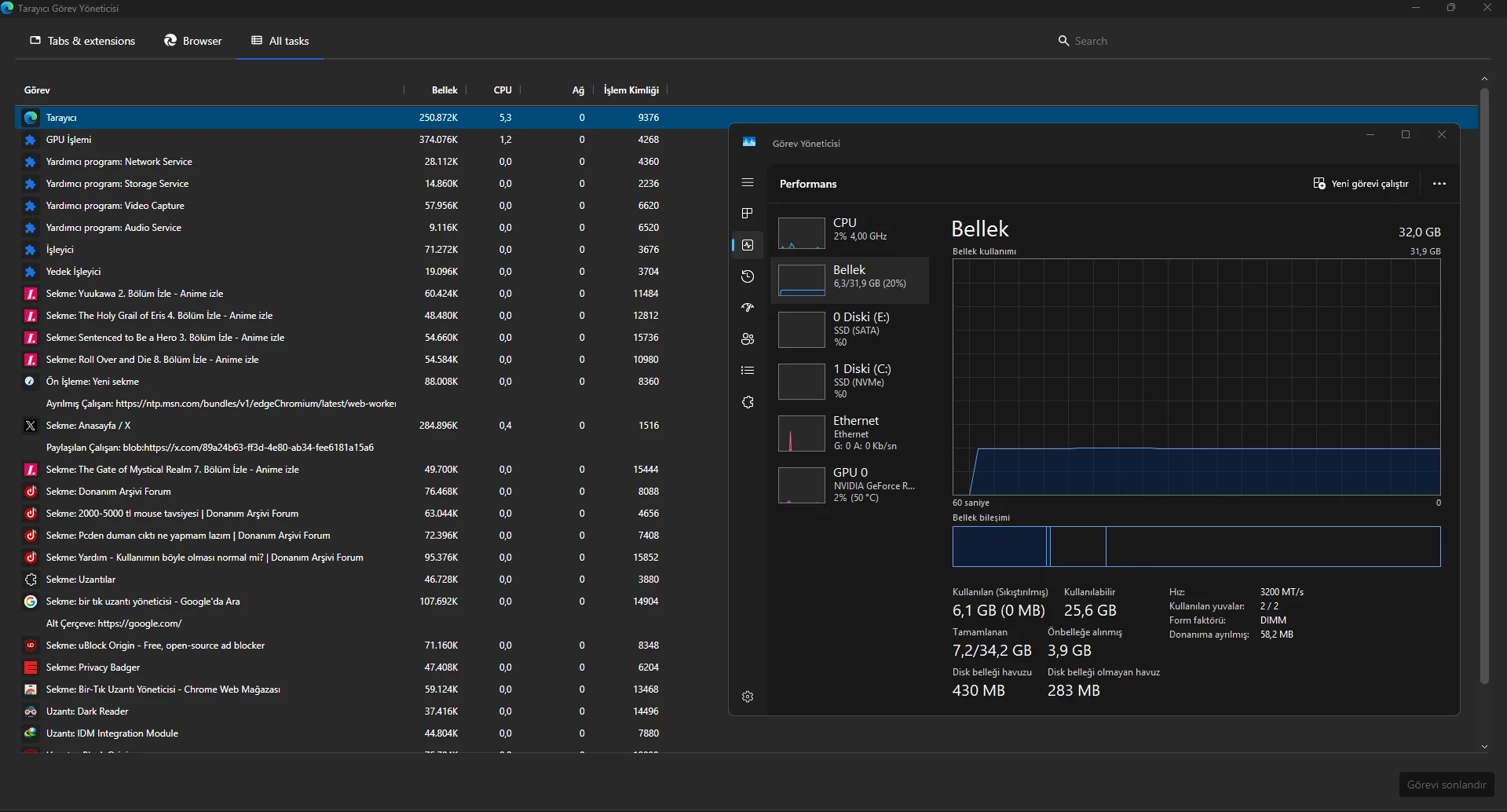Open the three-dot more options menu
Viewport: 1507px width, 812px height.
point(1439,184)
